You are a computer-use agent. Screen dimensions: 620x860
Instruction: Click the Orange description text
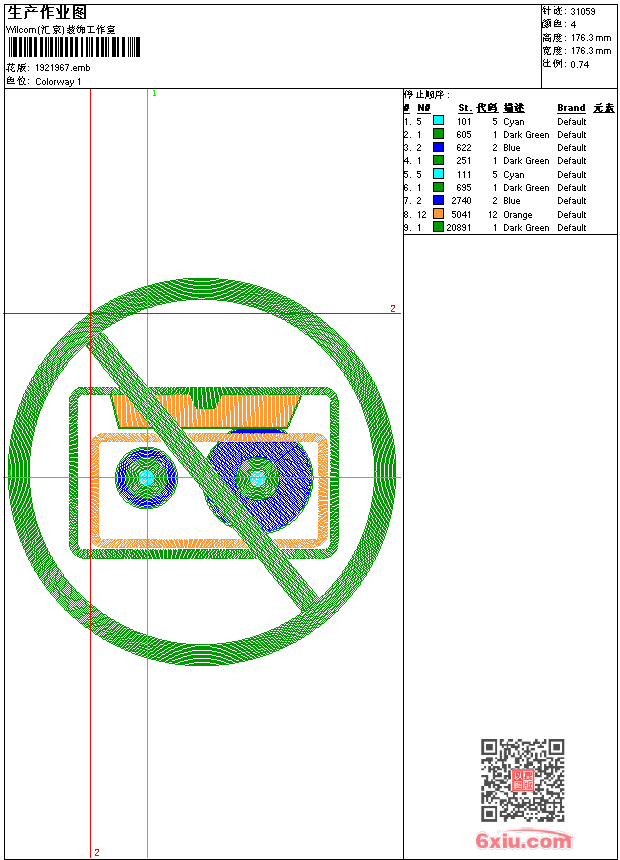coord(517,215)
